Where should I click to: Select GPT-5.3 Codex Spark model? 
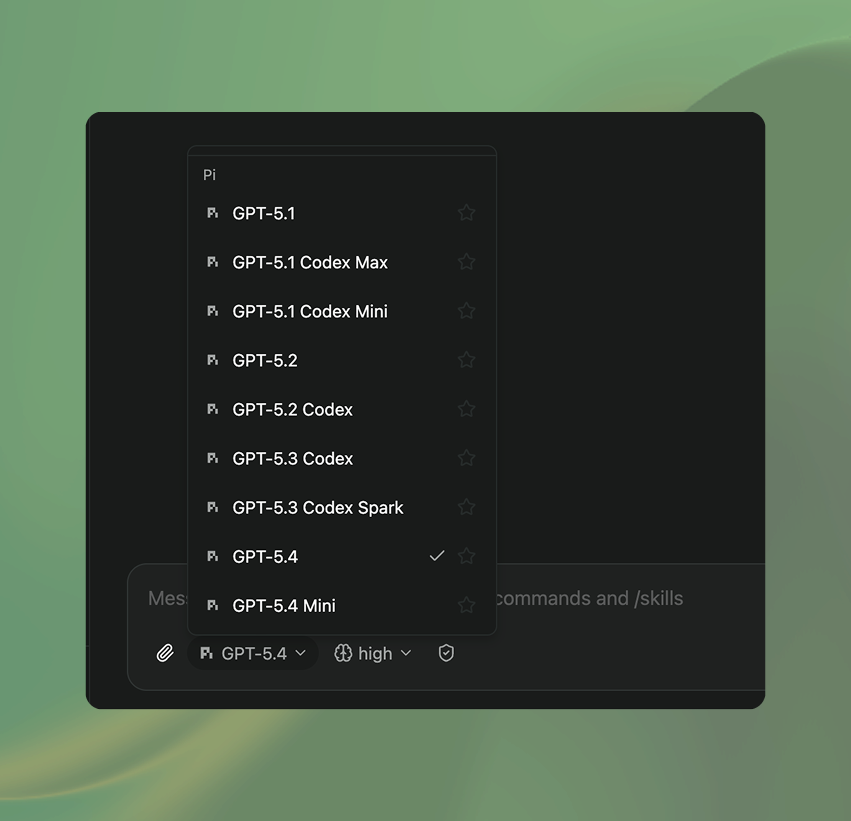(342, 507)
